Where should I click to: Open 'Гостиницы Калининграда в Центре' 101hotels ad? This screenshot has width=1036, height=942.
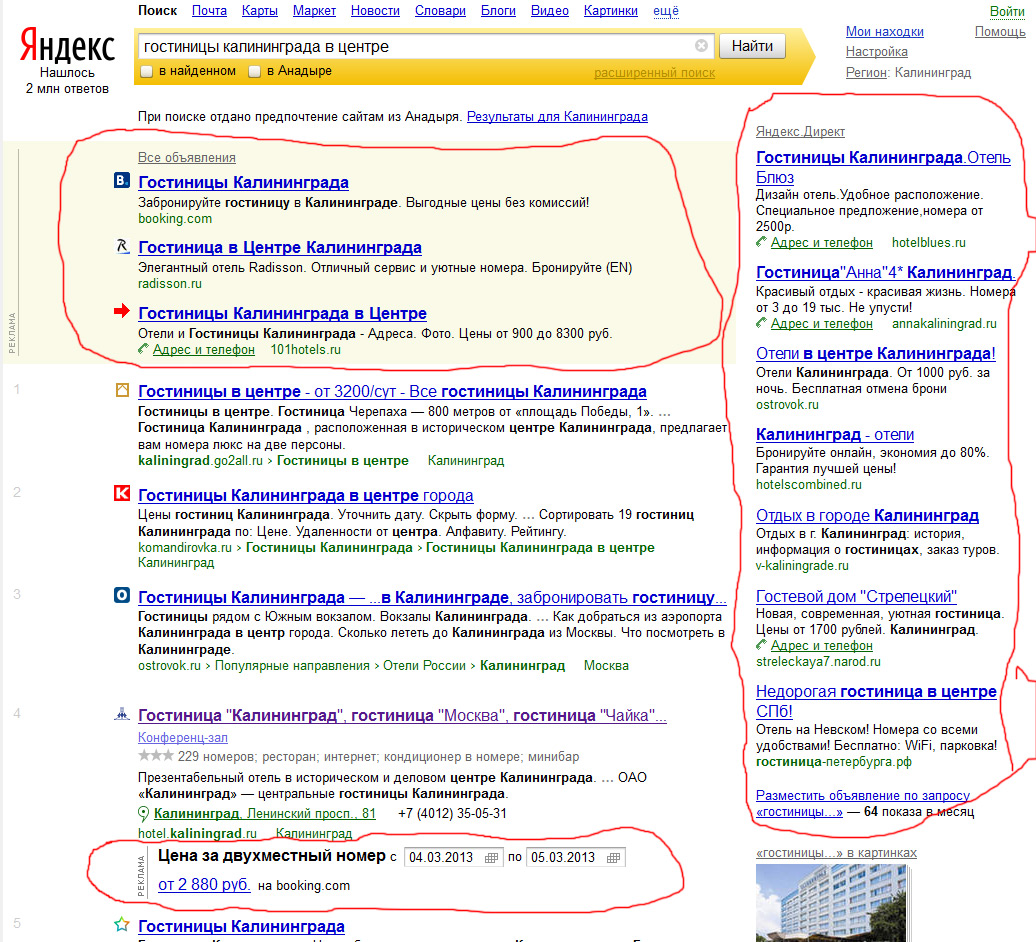(x=282, y=313)
